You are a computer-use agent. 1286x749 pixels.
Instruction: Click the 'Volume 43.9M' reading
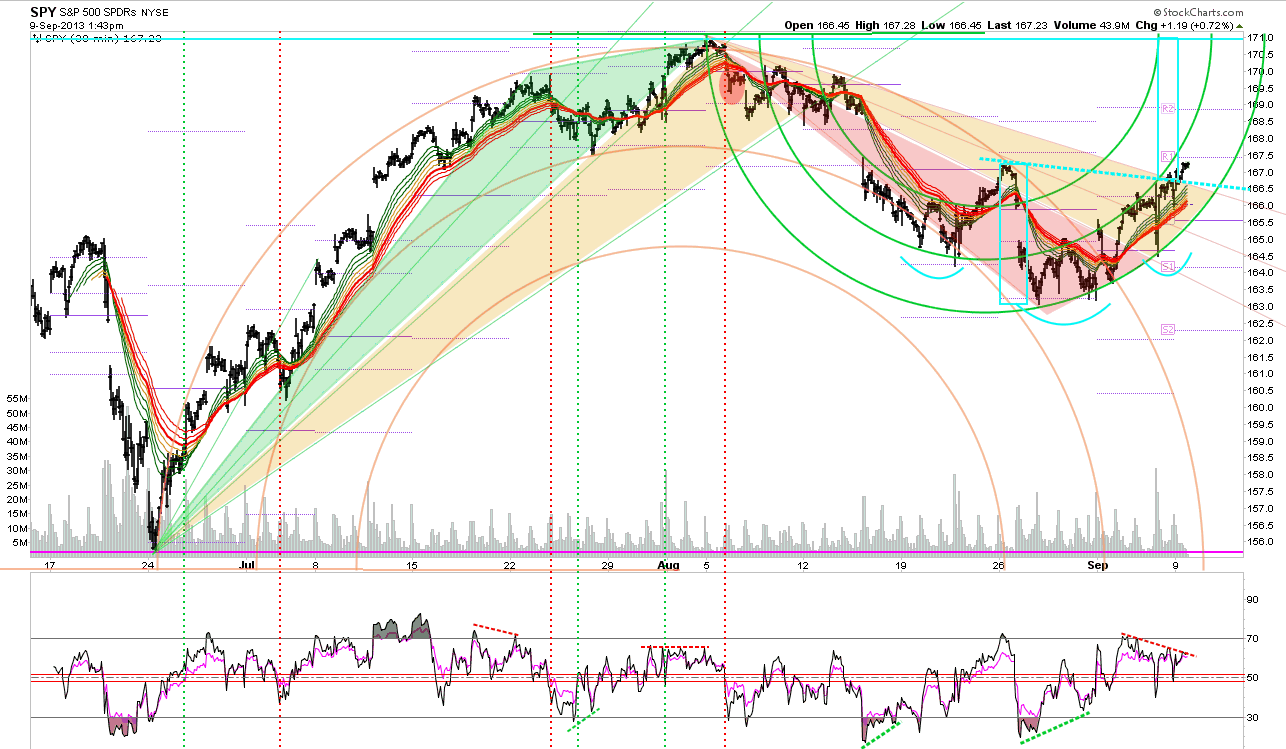point(1090,26)
